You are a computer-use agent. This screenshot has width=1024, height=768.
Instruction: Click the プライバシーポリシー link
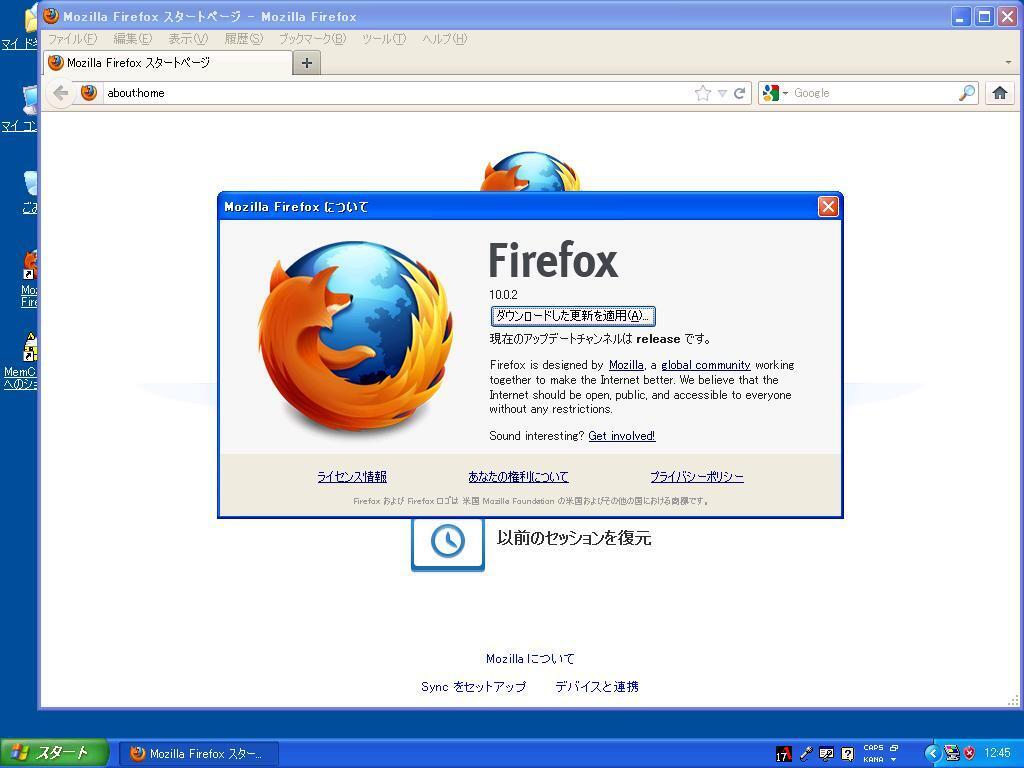click(696, 477)
